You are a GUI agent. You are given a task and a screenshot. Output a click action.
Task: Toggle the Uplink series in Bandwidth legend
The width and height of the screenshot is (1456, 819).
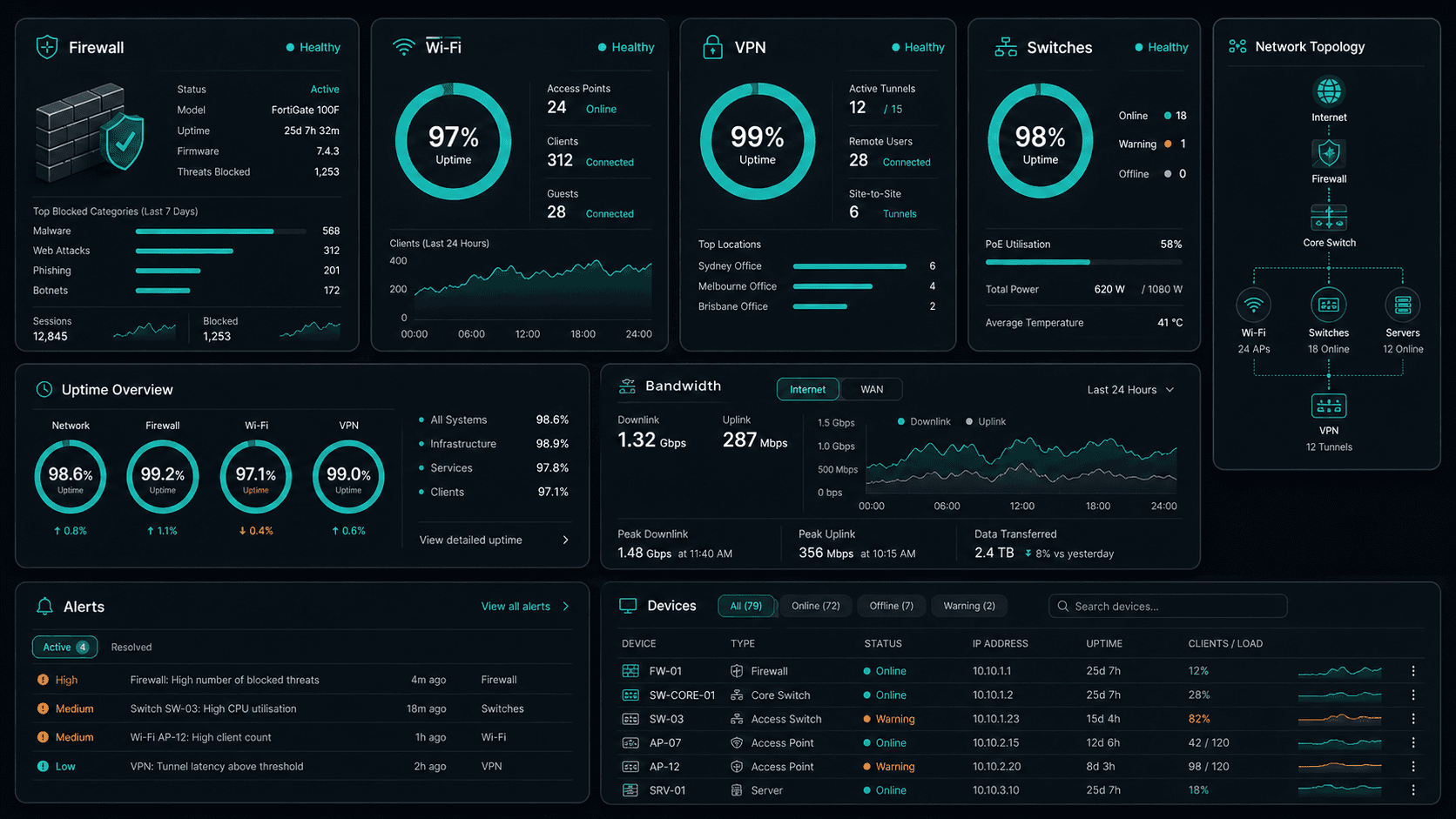(986, 421)
